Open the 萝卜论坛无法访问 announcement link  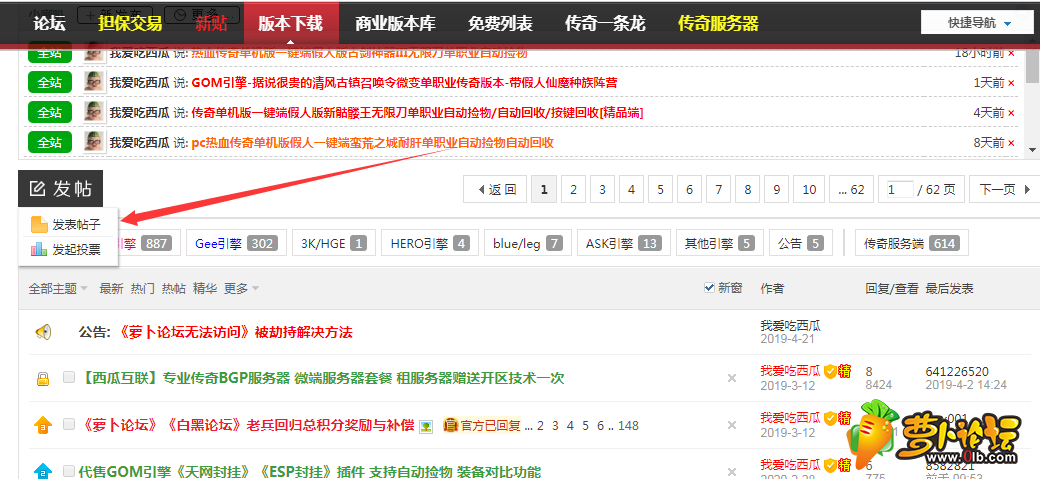(234, 332)
